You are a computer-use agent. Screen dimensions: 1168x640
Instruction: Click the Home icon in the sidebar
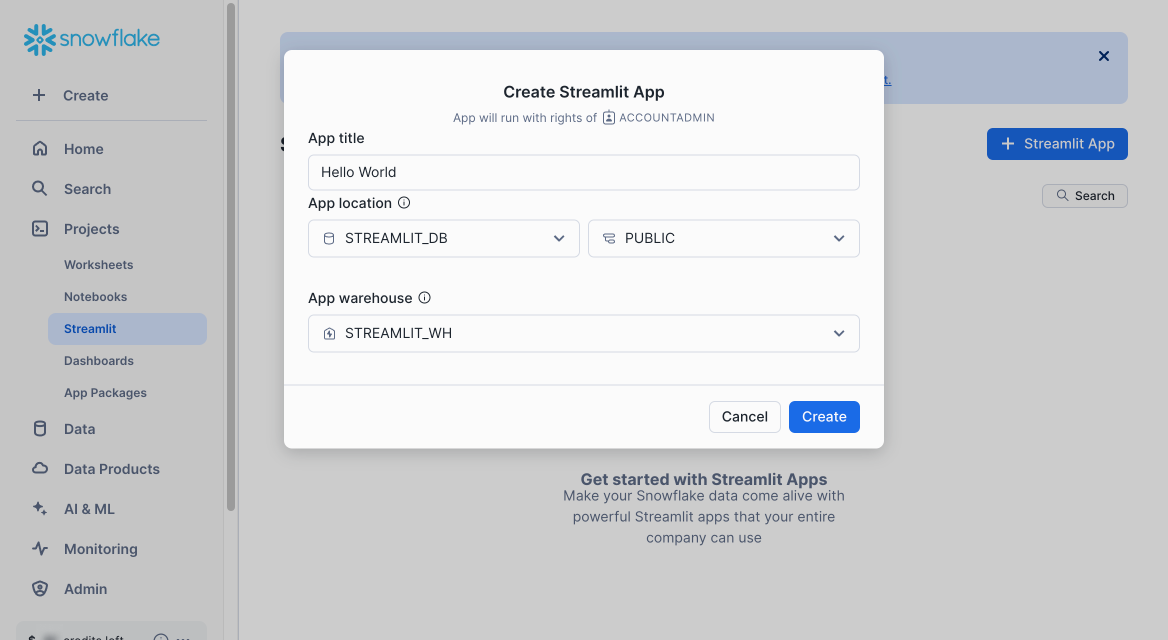pos(39,148)
